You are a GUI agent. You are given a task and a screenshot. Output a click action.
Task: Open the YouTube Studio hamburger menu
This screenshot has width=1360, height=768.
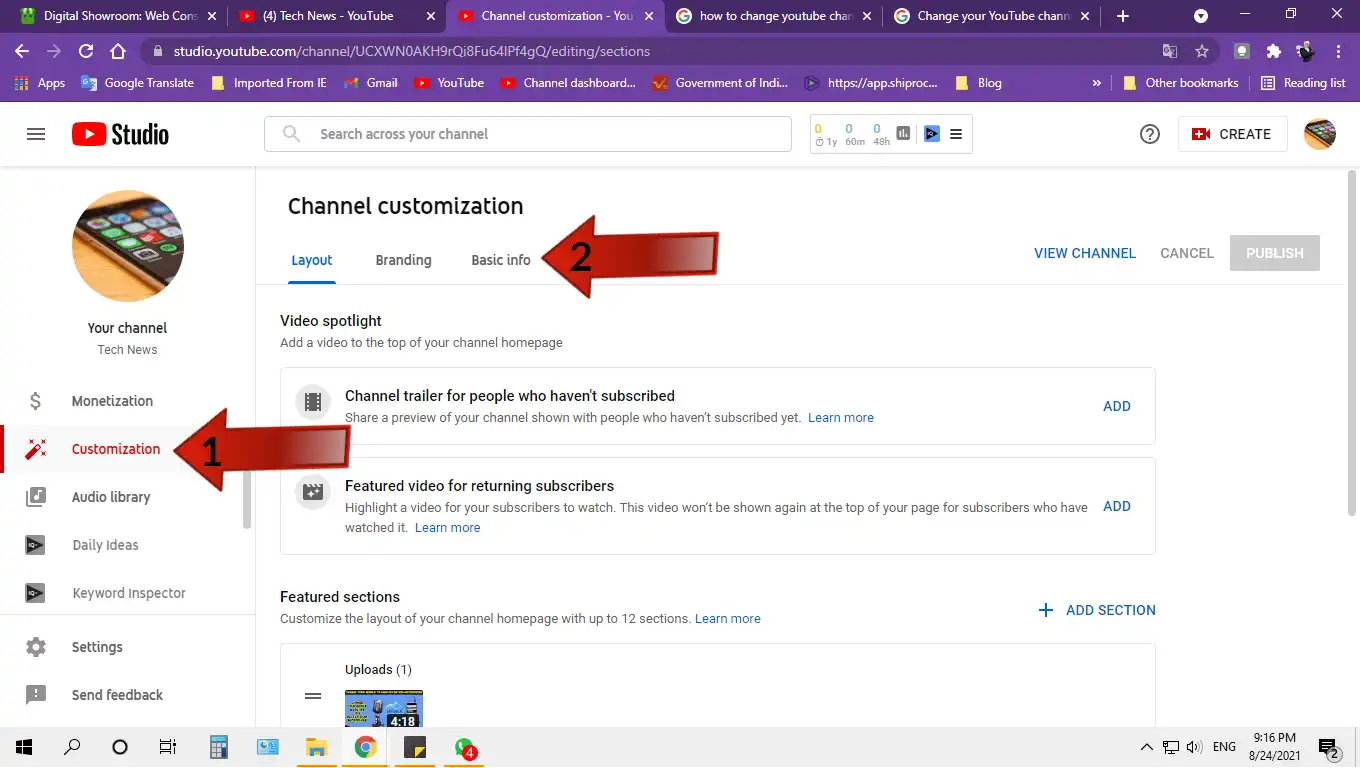click(x=36, y=134)
